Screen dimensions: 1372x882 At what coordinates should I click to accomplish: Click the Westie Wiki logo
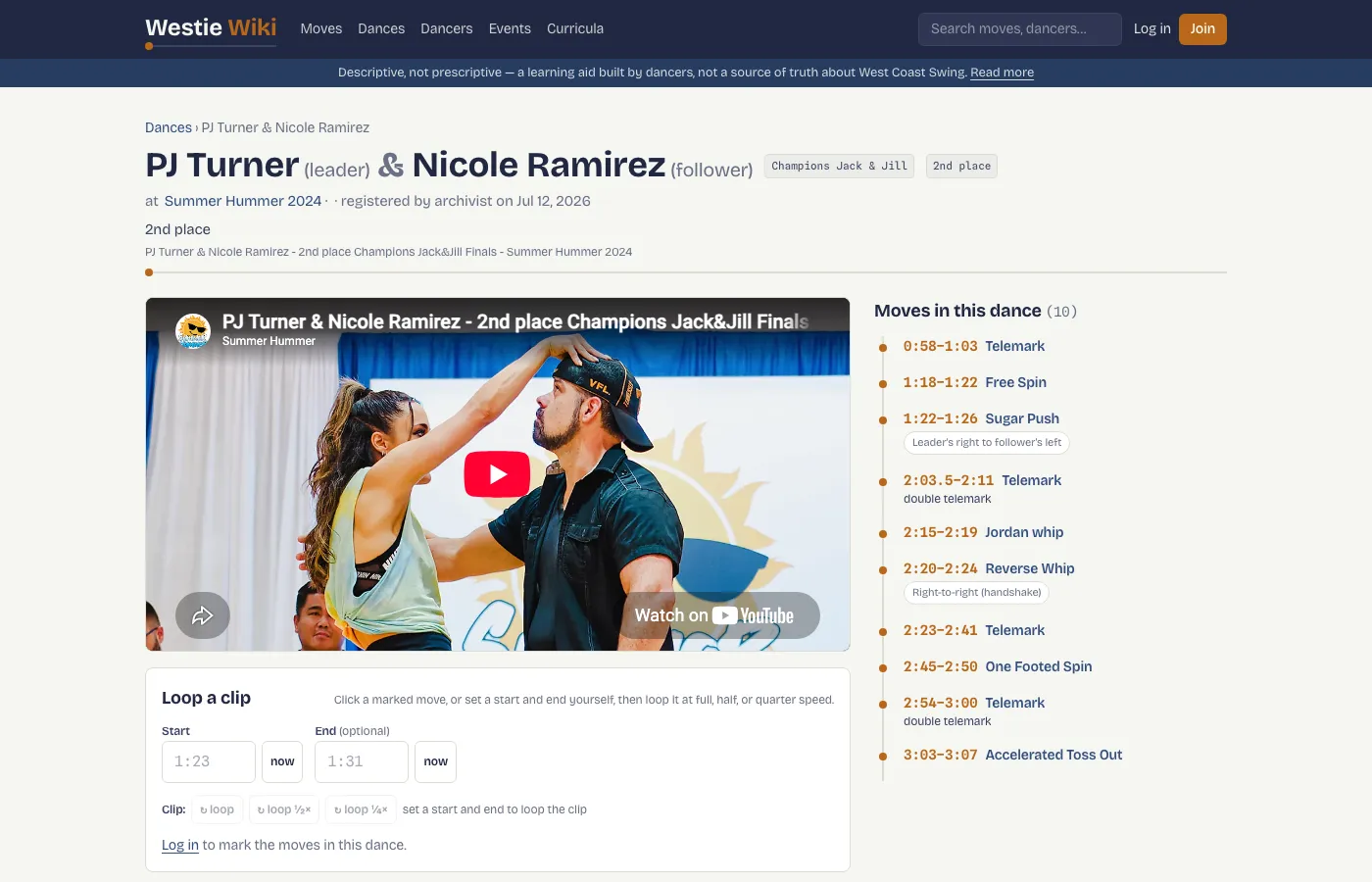[211, 28]
